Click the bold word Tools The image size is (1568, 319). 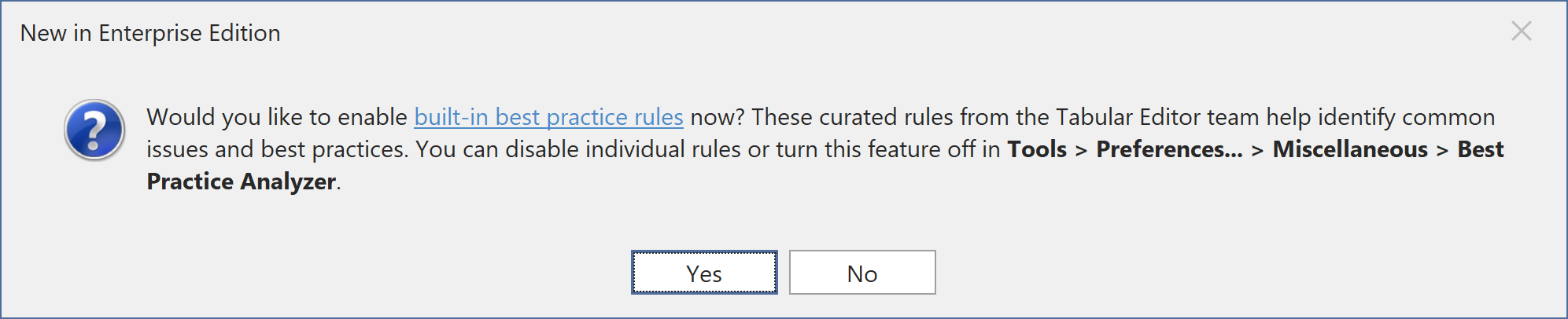point(1037,149)
